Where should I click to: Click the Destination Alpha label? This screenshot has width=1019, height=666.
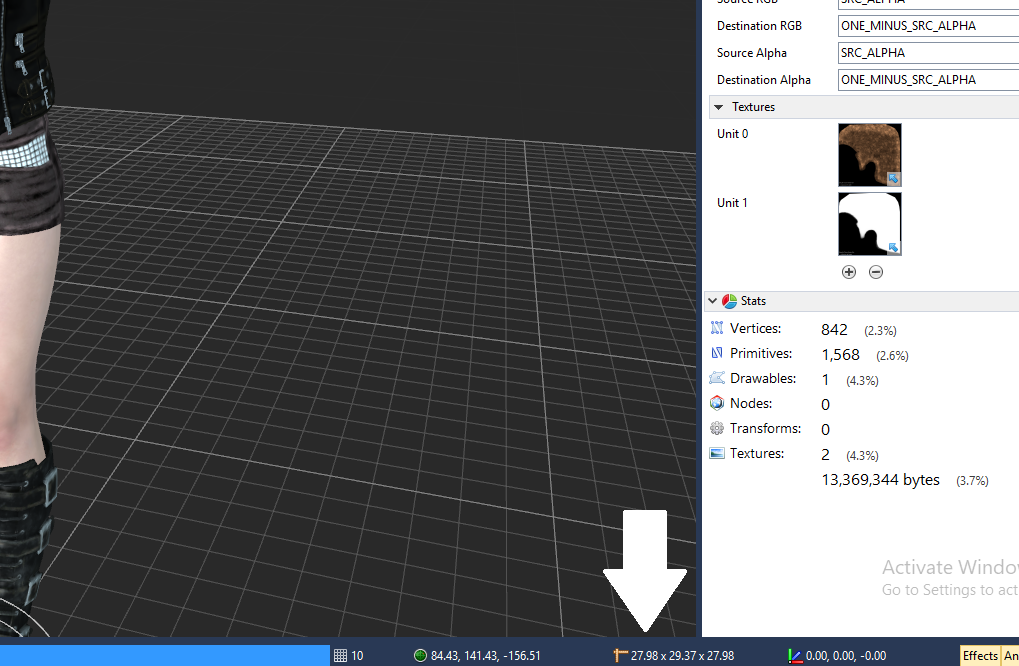pos(764,80)
